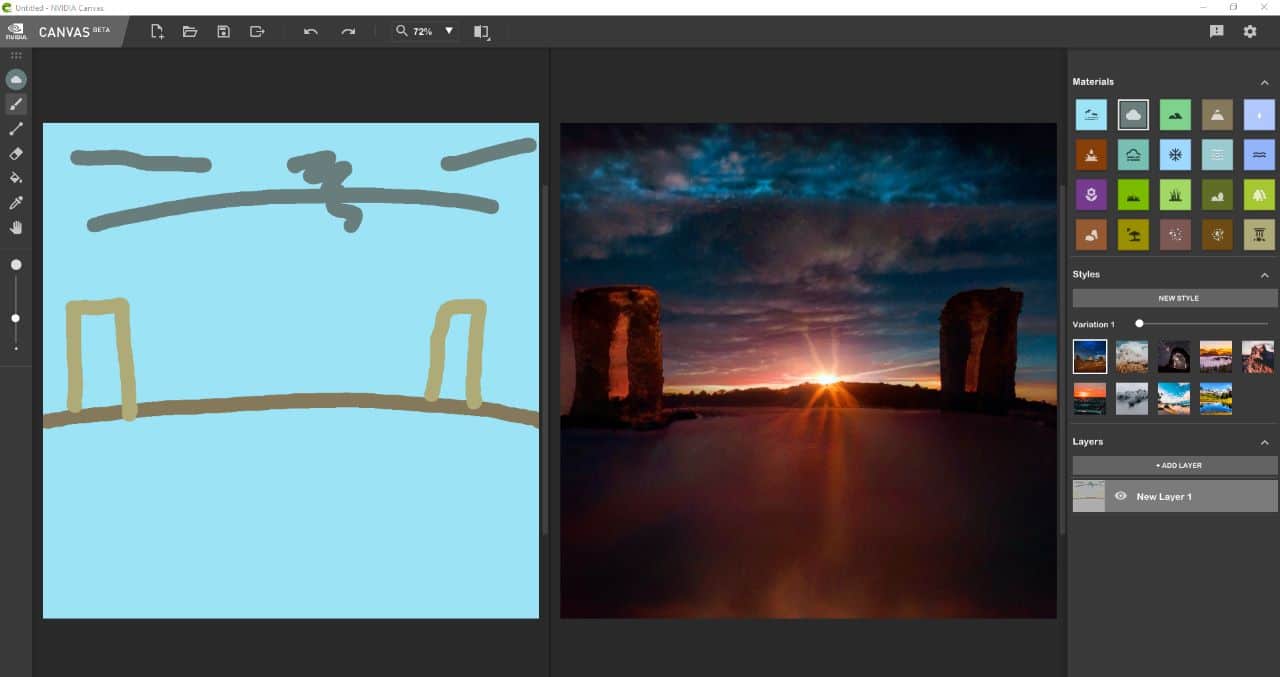The height and width of the screenshot is (677, 1280).
Task: Undo the last stroke
Action: [x=311, y=31]
